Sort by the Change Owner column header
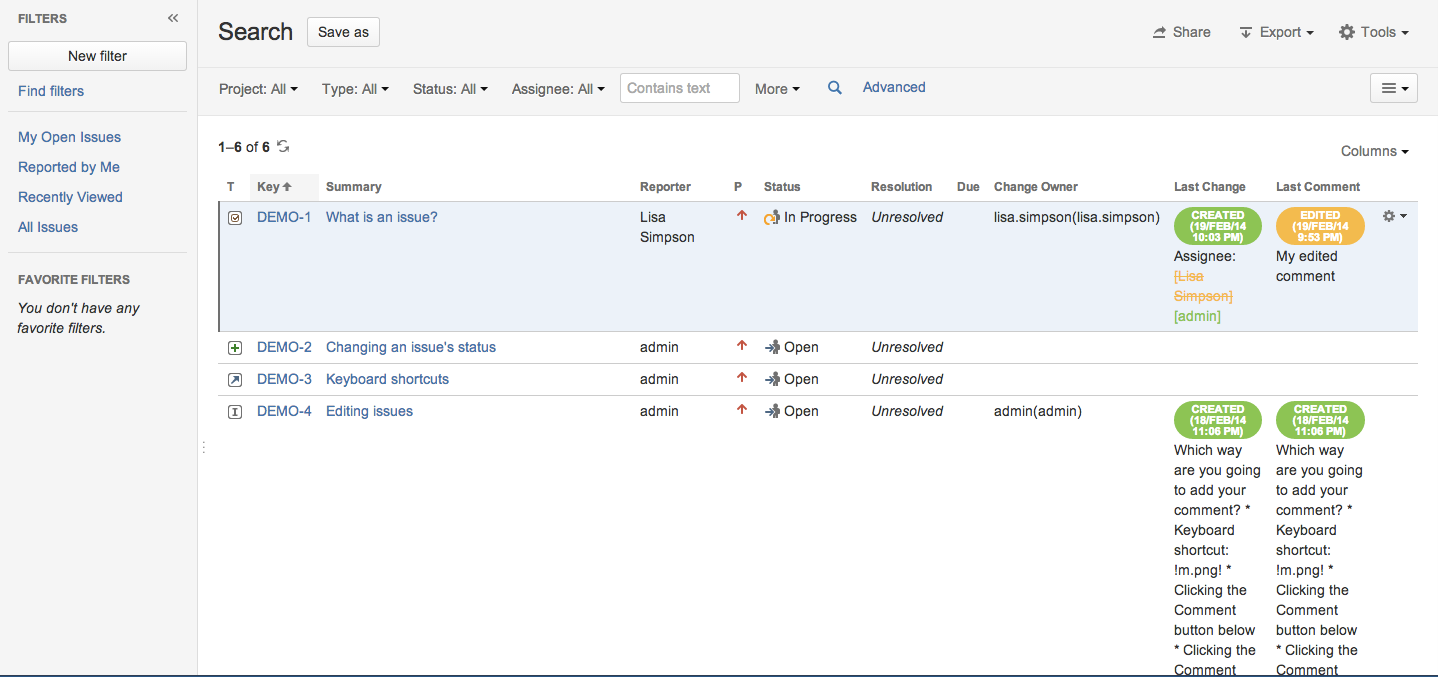Image resolution: width=1439 pixels, height=677 pixels. pos(1036,187)
